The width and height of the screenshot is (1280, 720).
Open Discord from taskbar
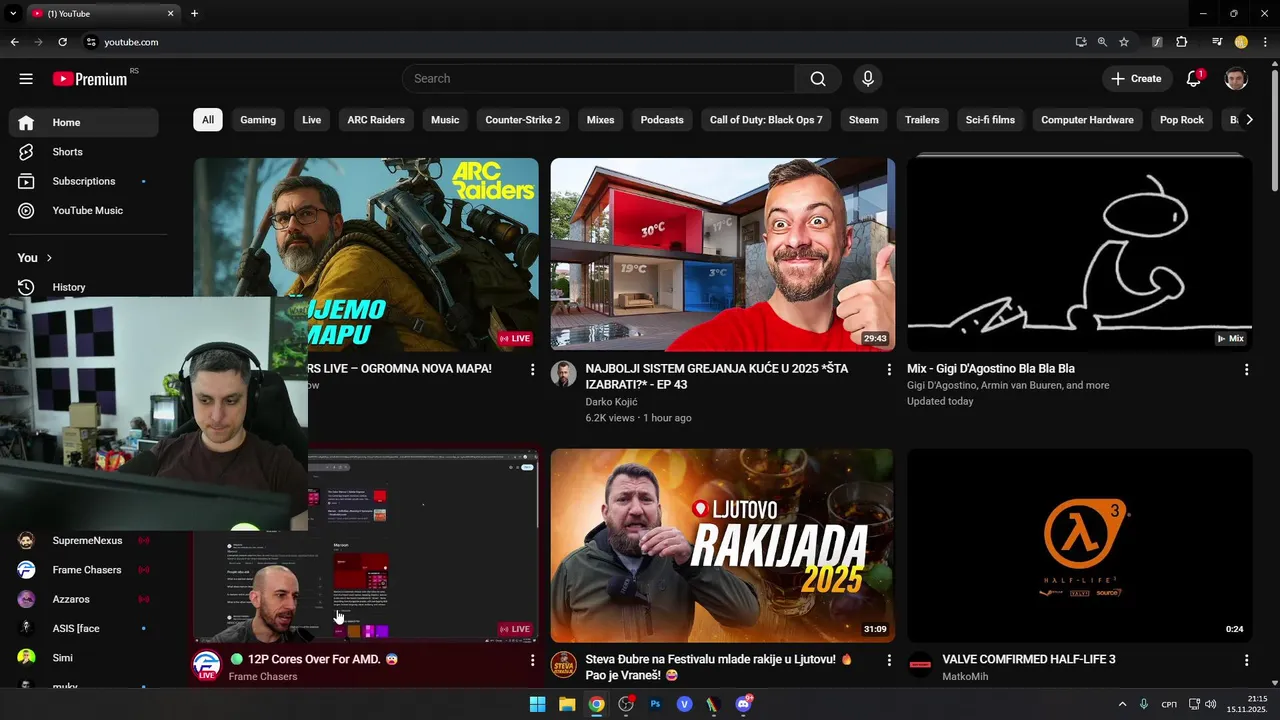[743, 704]
